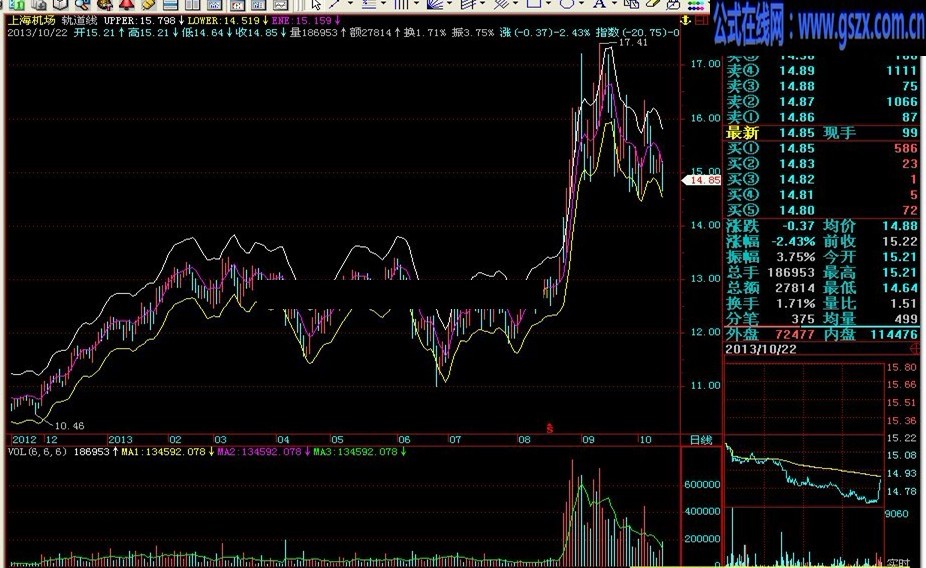Image resolution: width=926 pixels, height=568 pixels.
Task: Click the 内盘 114476 value
Action: (x=894, y=334)
